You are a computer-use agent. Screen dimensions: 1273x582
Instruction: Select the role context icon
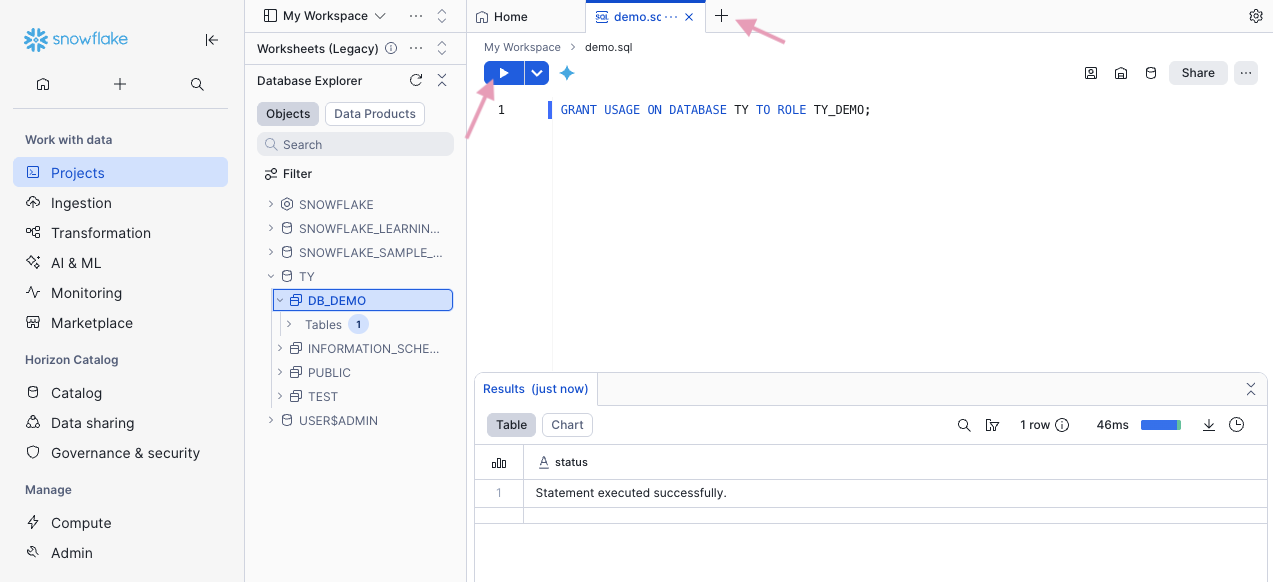(1091, 73)
